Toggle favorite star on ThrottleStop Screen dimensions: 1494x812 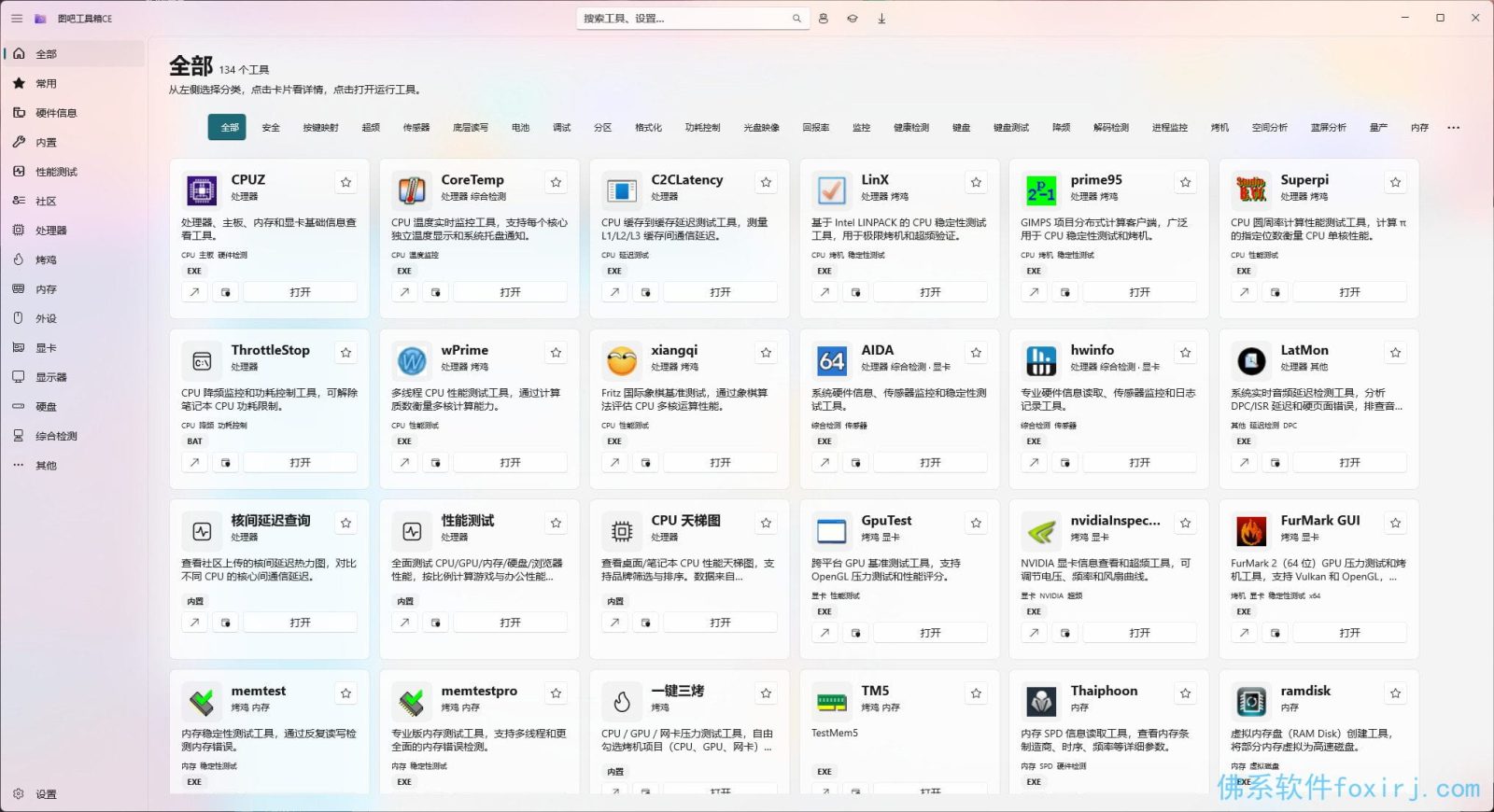(346, 353)
